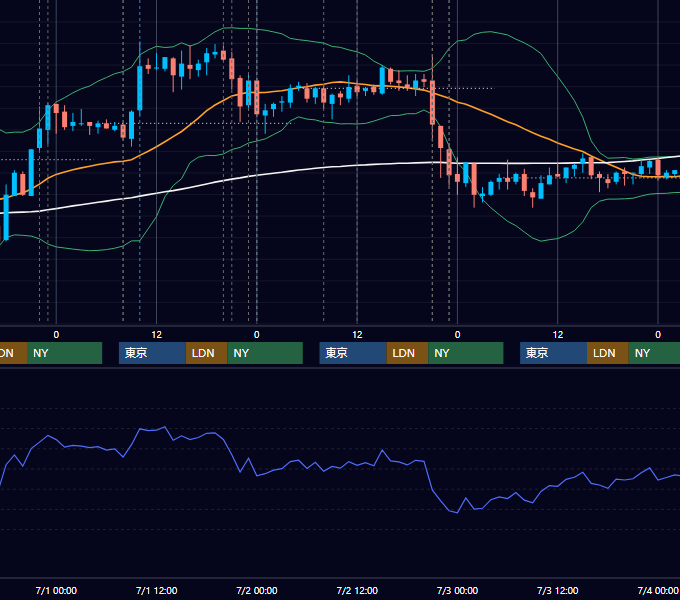Select the LDN session block for 7/2

point(407,353)
